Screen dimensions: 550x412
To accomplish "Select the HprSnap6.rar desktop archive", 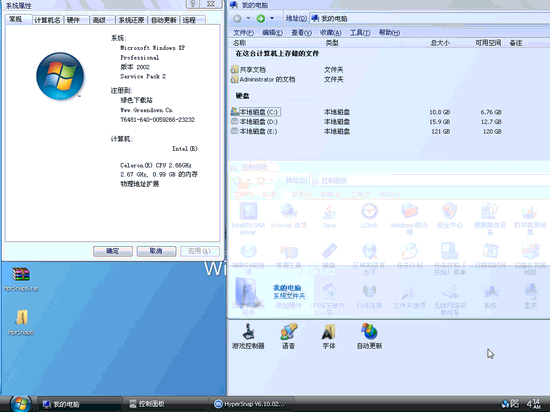I will pyautogui.click(x=21, y=279).
